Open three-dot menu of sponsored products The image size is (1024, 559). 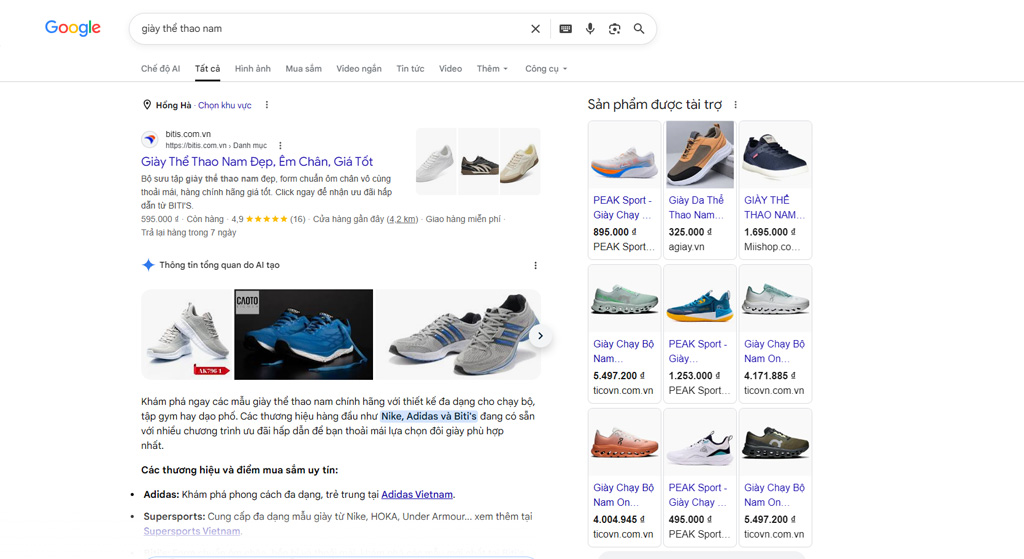pos(735,104)
